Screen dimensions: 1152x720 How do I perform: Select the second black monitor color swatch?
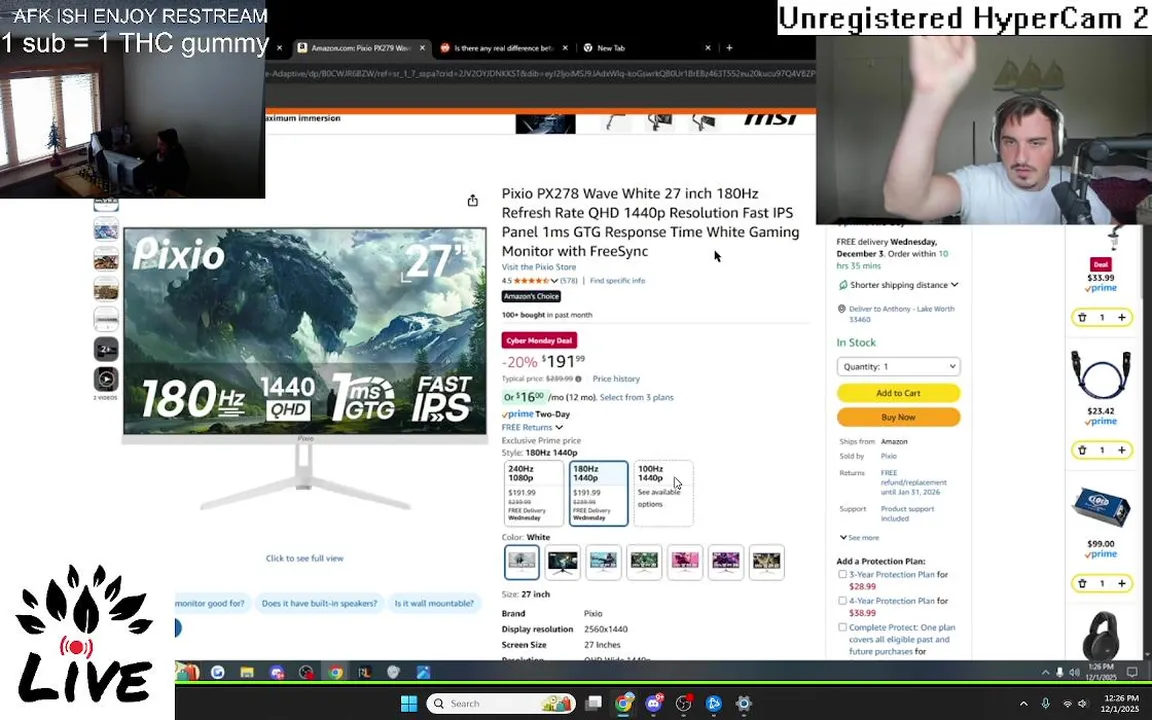point(563,562)
